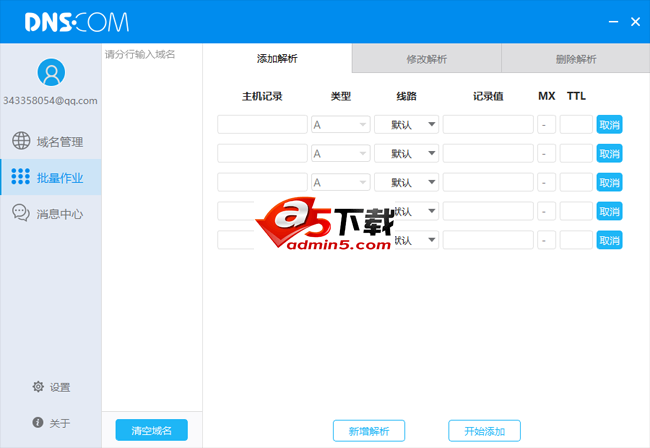The height and width of the screenshot is (448, 650).
Task: Switch to 删除解析 tab
Action: point(576,59)
